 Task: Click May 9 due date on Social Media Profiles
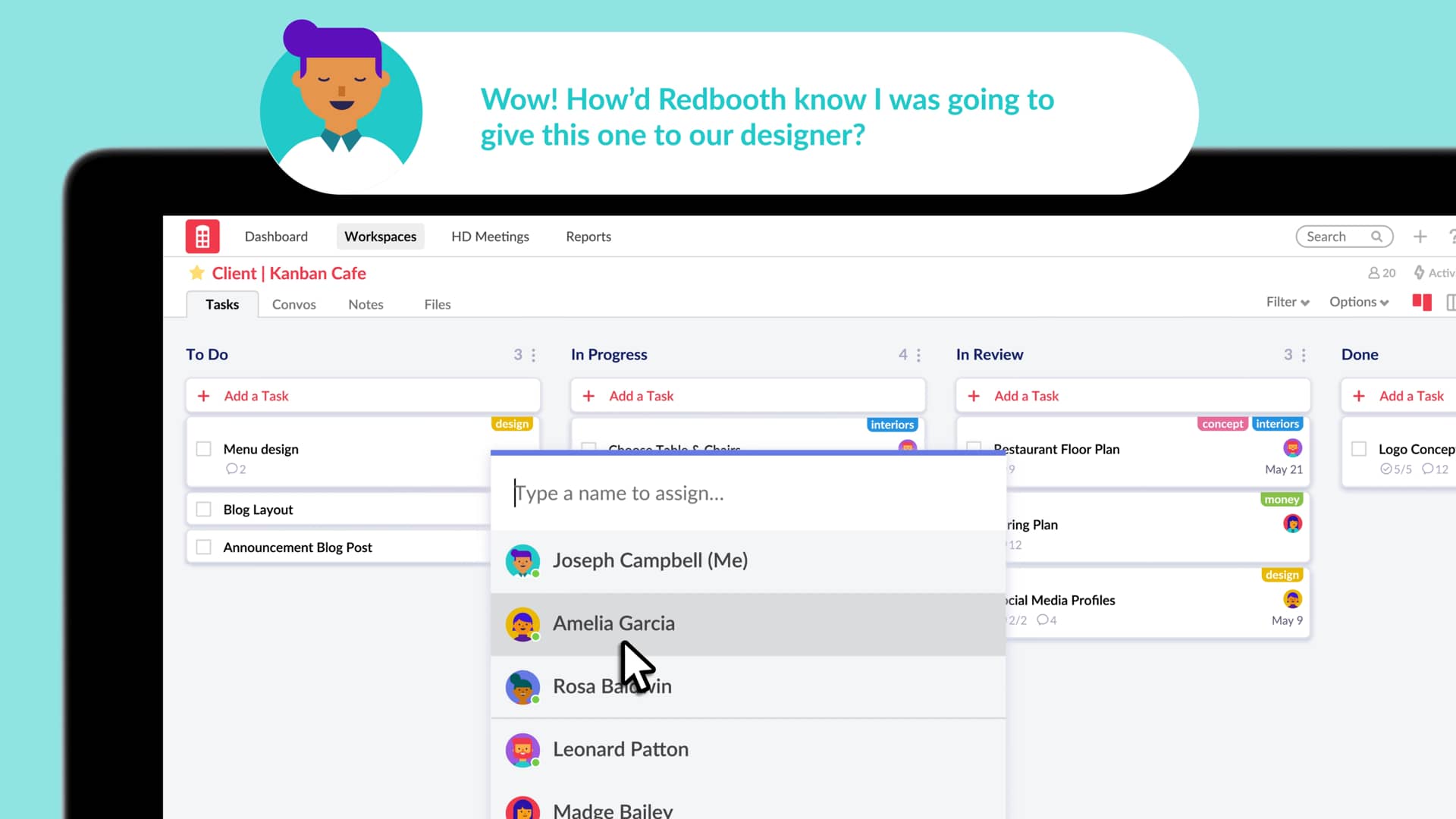1287,620
